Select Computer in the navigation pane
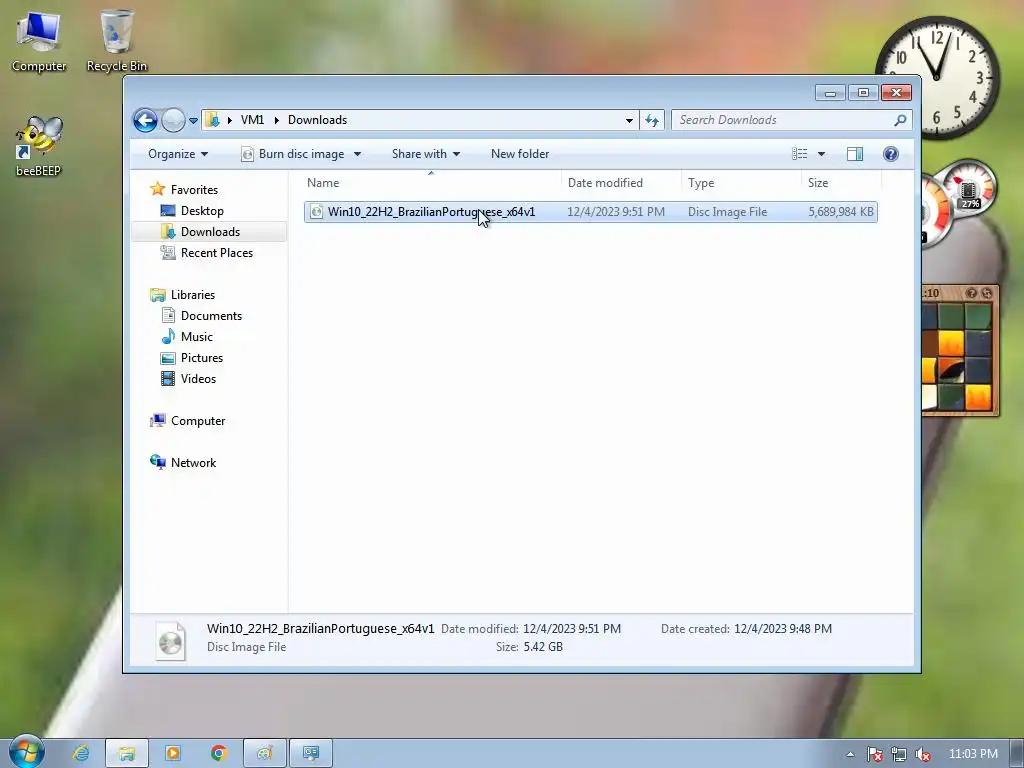Screen dimensions: 1024x768 (198, 421)
